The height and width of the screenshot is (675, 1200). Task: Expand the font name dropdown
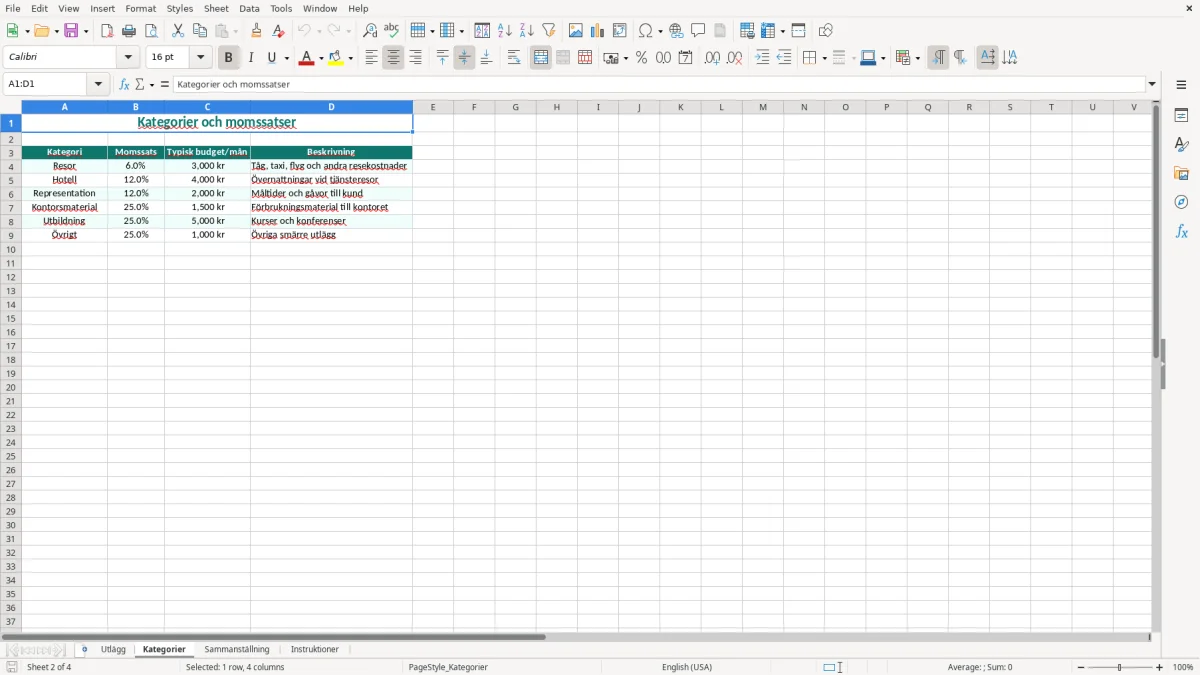click(x=128, y=58)
